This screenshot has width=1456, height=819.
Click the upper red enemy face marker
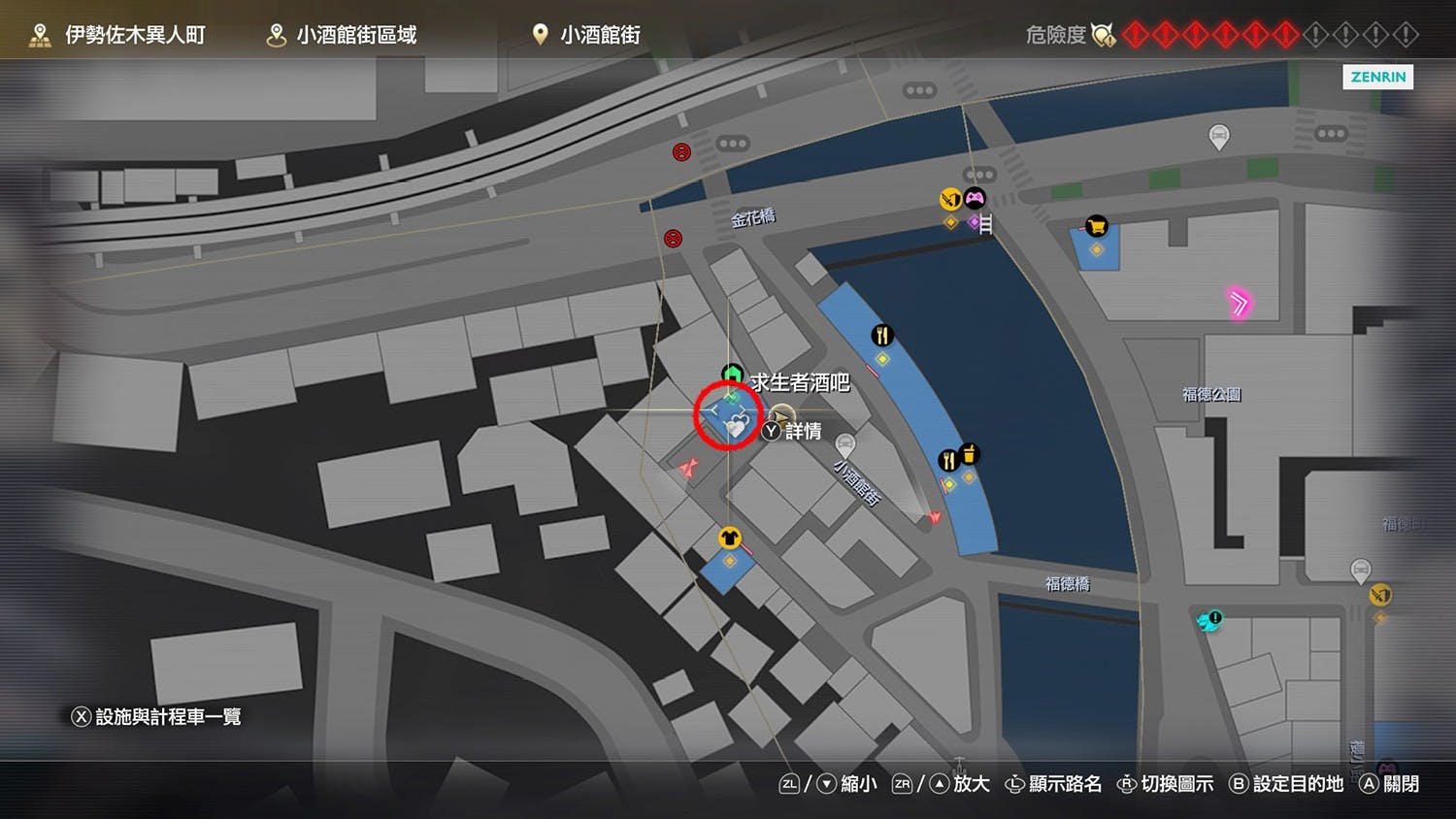pyautogui.click(x=681, y=151)
